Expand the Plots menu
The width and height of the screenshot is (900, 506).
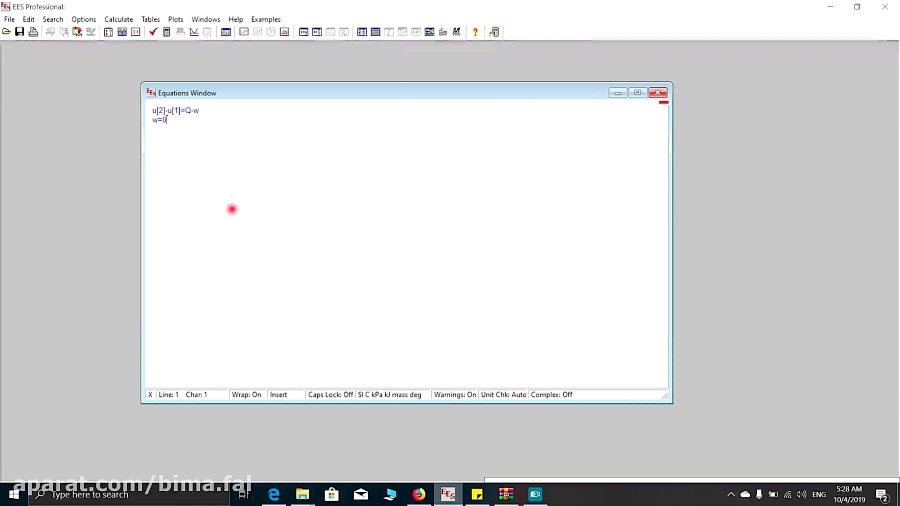tap(176, 19)
